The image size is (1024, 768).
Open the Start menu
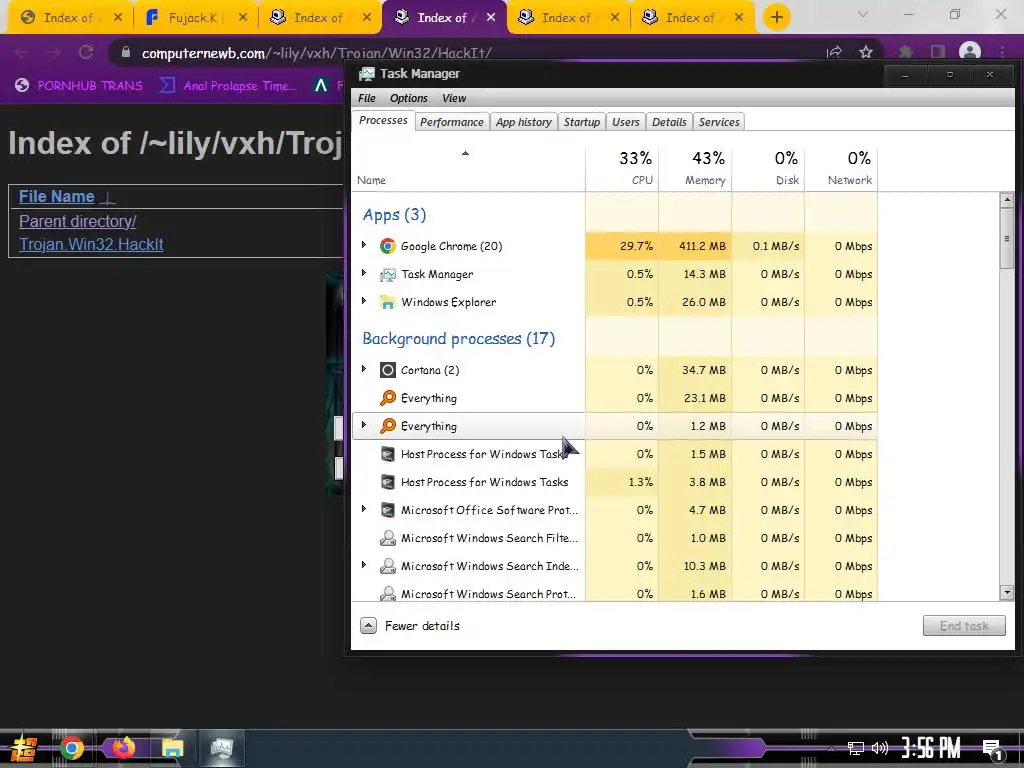coord(23,748)
